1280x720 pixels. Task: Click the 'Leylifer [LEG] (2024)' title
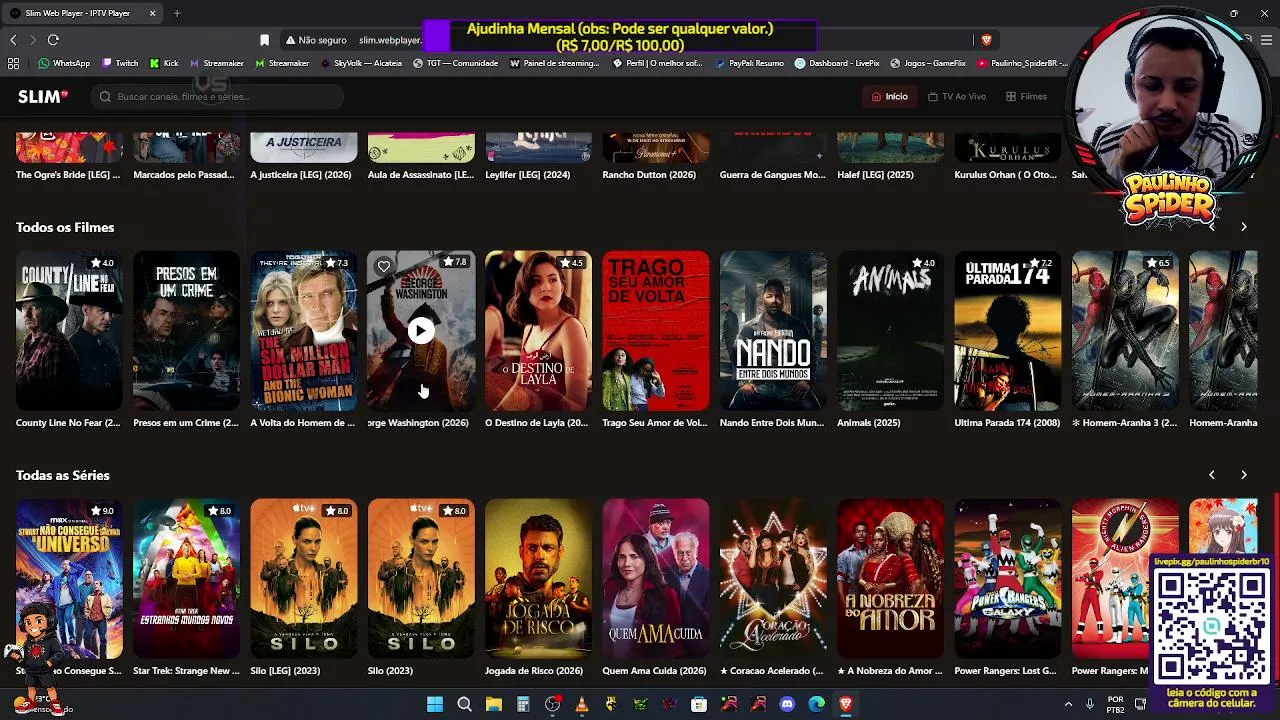528,175
